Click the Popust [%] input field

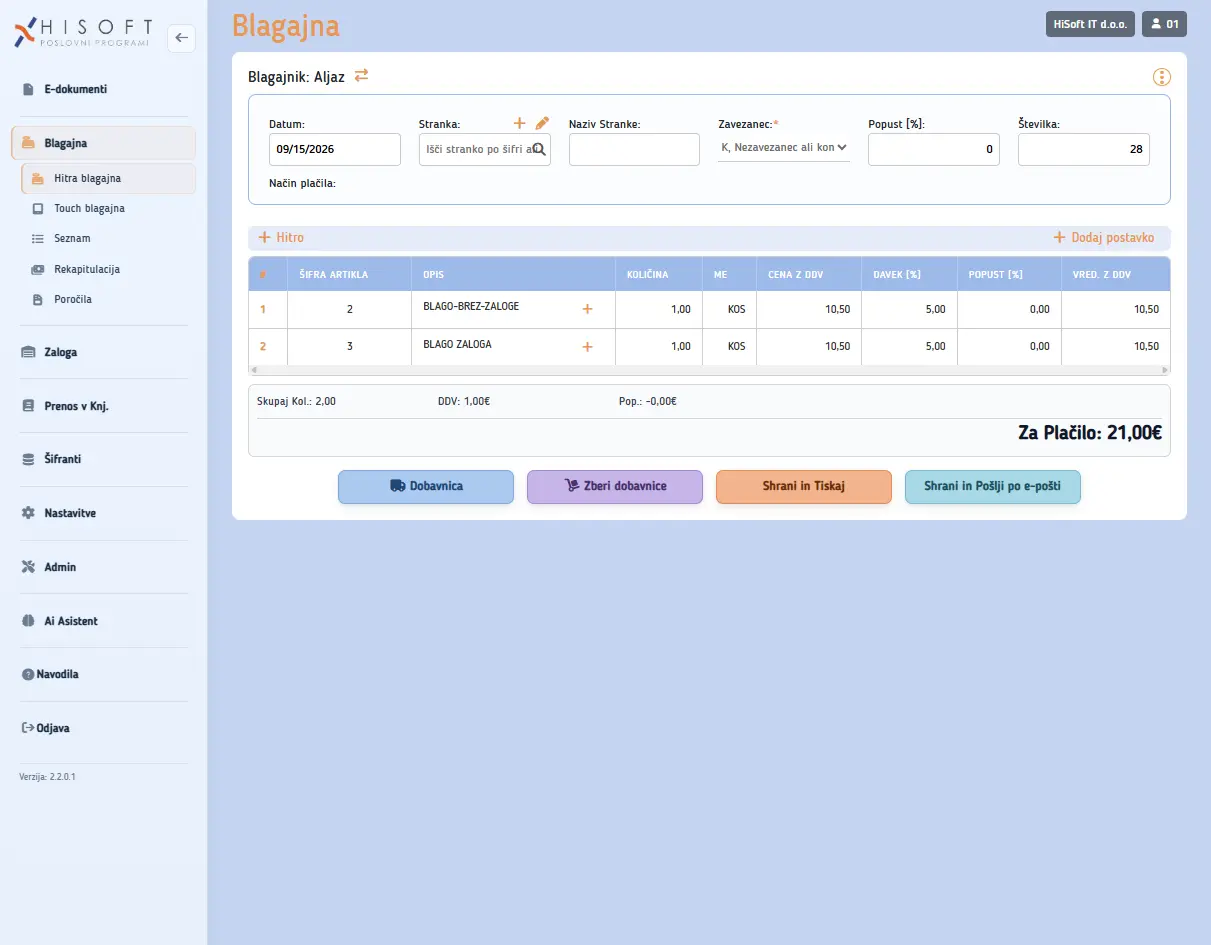pyautogui.click(x=934, y=149)
